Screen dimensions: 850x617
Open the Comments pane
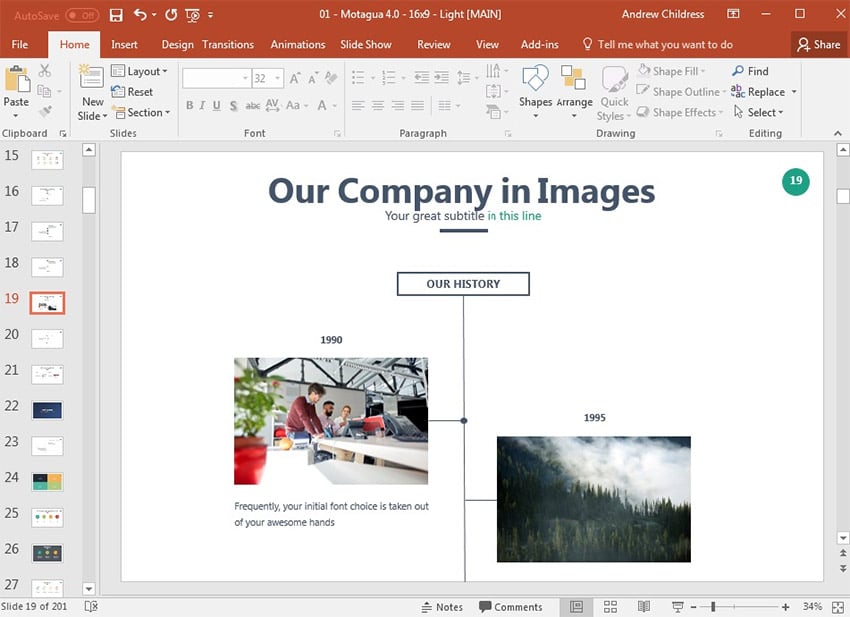[511, 607]
